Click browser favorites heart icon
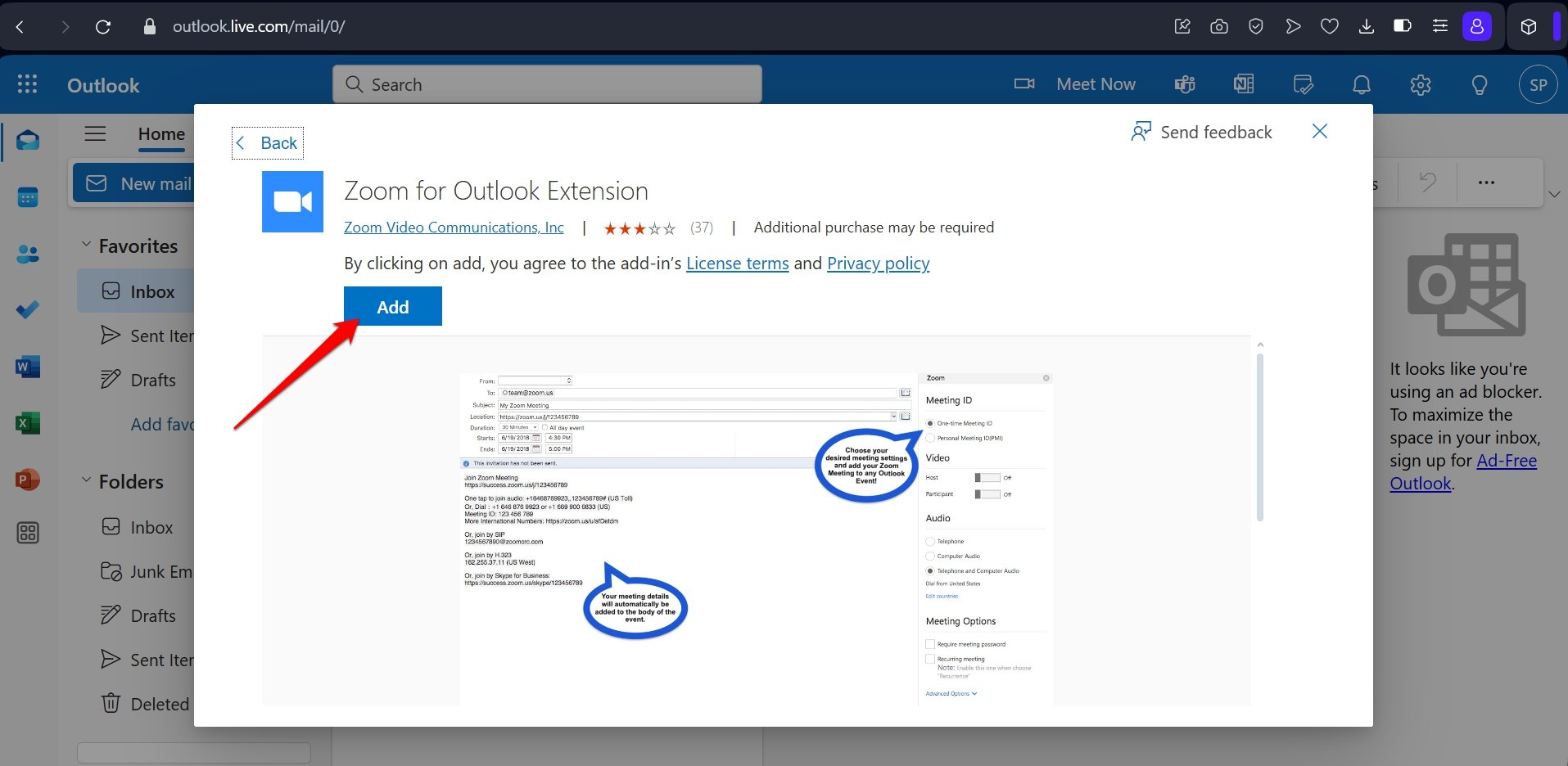 coord(1330,27)
